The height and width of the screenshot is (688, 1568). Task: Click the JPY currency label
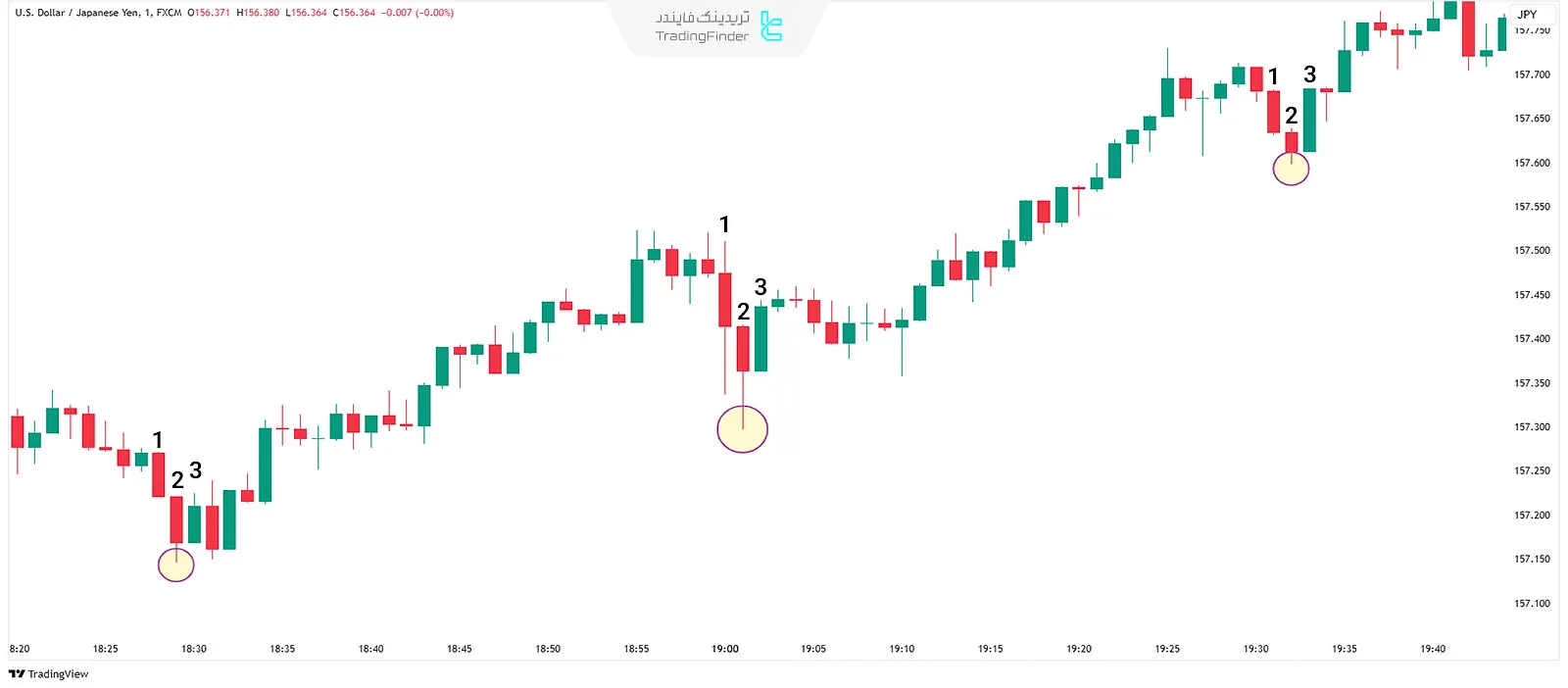pyautogui.click(x=1527, y=14)
